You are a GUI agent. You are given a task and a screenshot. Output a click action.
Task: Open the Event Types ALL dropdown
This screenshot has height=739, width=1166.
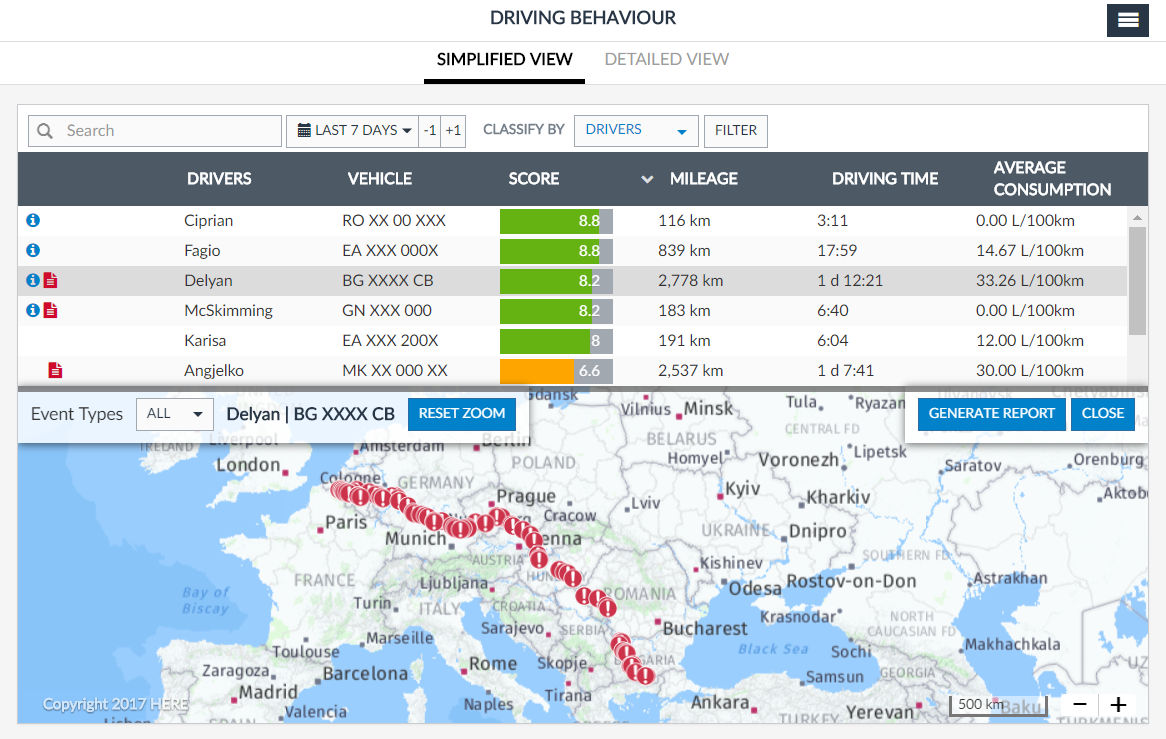(x=174, y=414)
